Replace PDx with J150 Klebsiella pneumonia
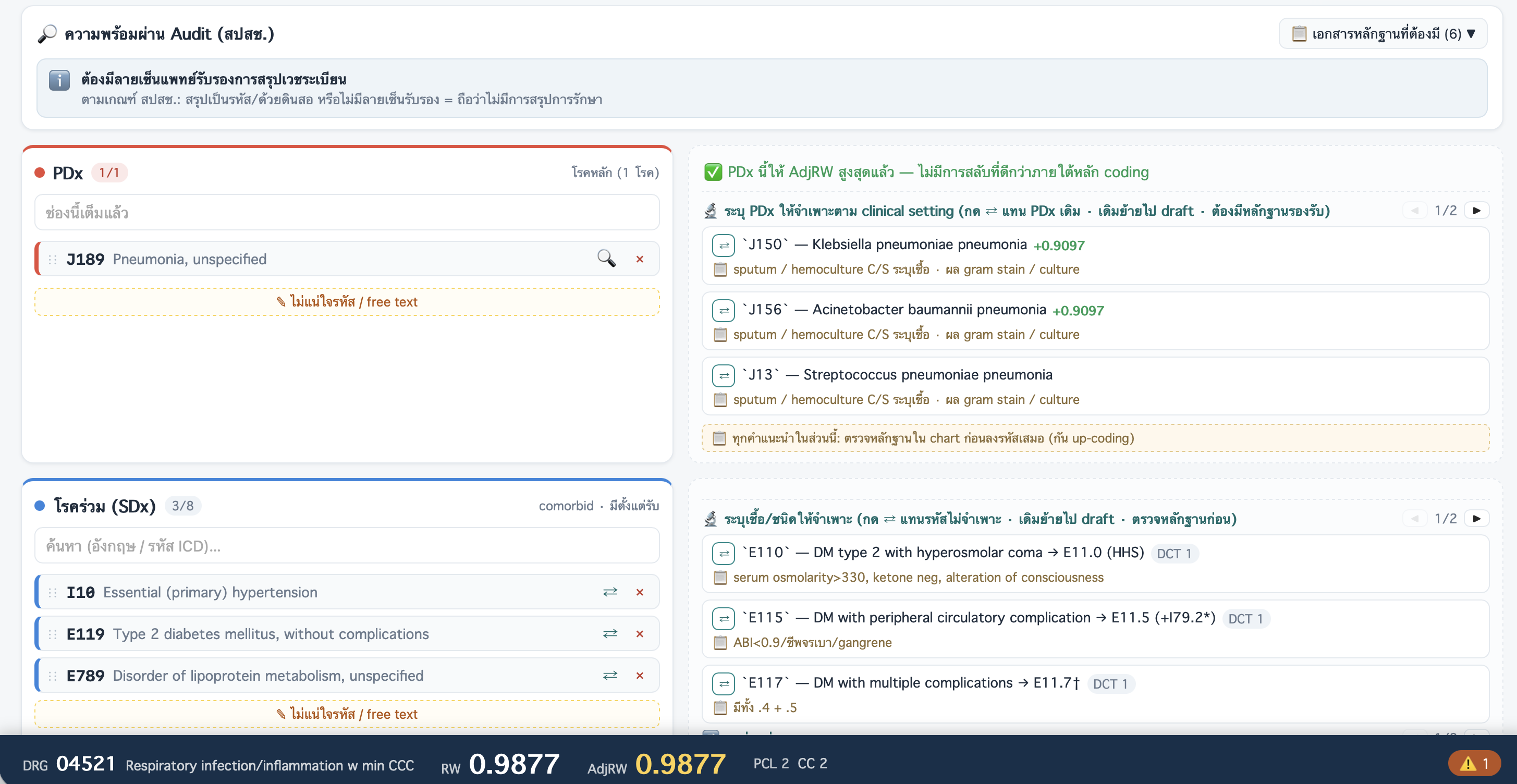Viewport: 1517px width, 784px height. pos(723,245)
